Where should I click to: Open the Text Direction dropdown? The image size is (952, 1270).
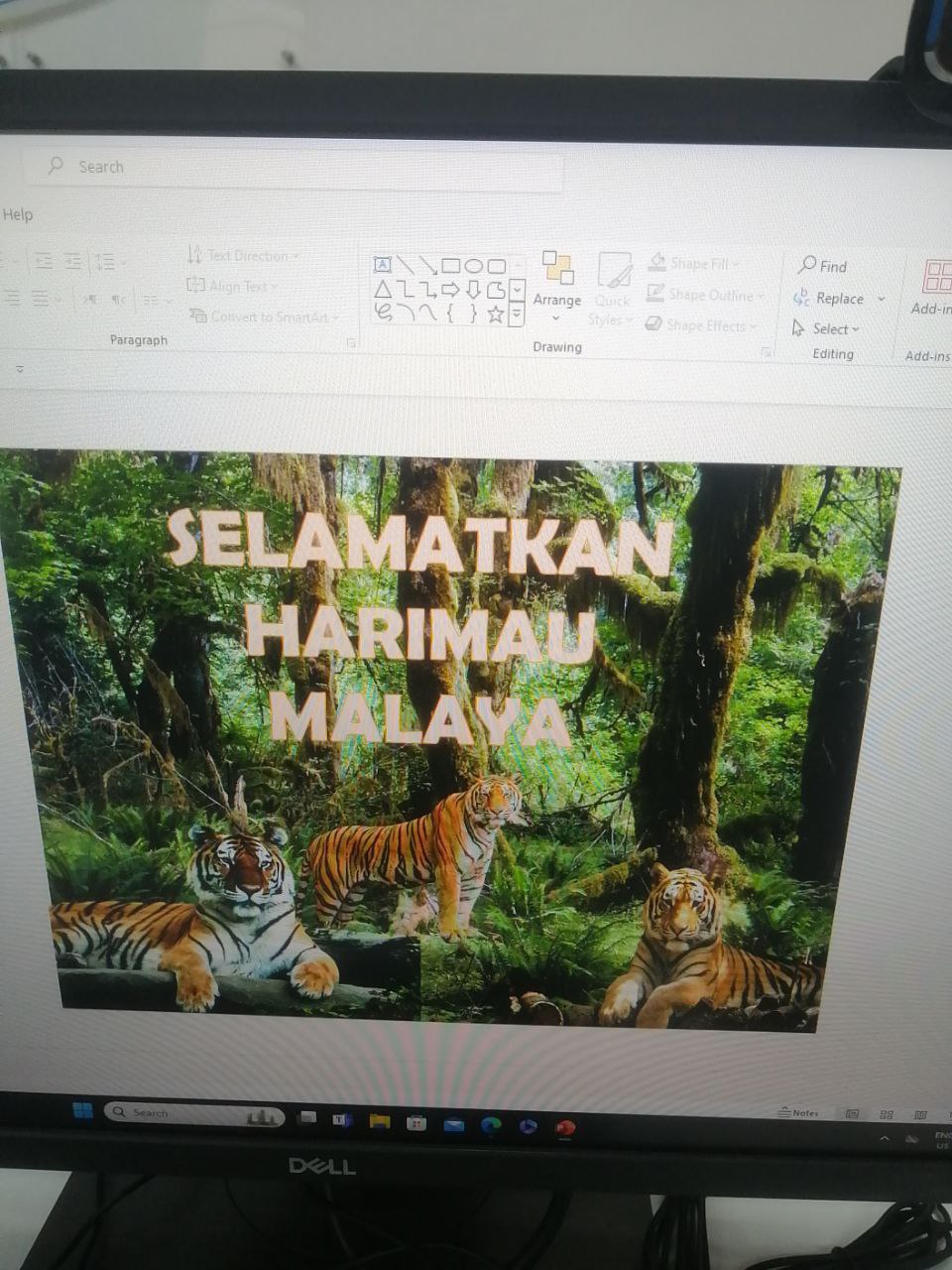(243, 255)
